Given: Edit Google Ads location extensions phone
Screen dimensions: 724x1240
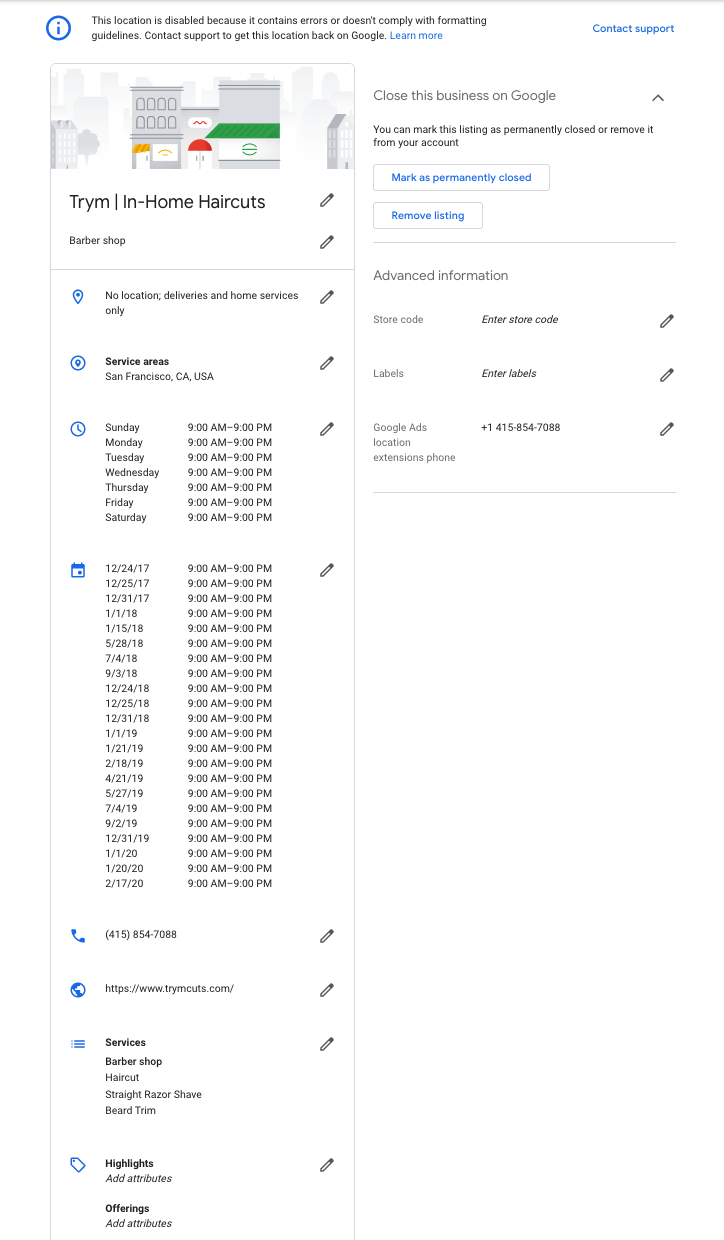Looking at the screenshot, I should [x=667, y=429].
